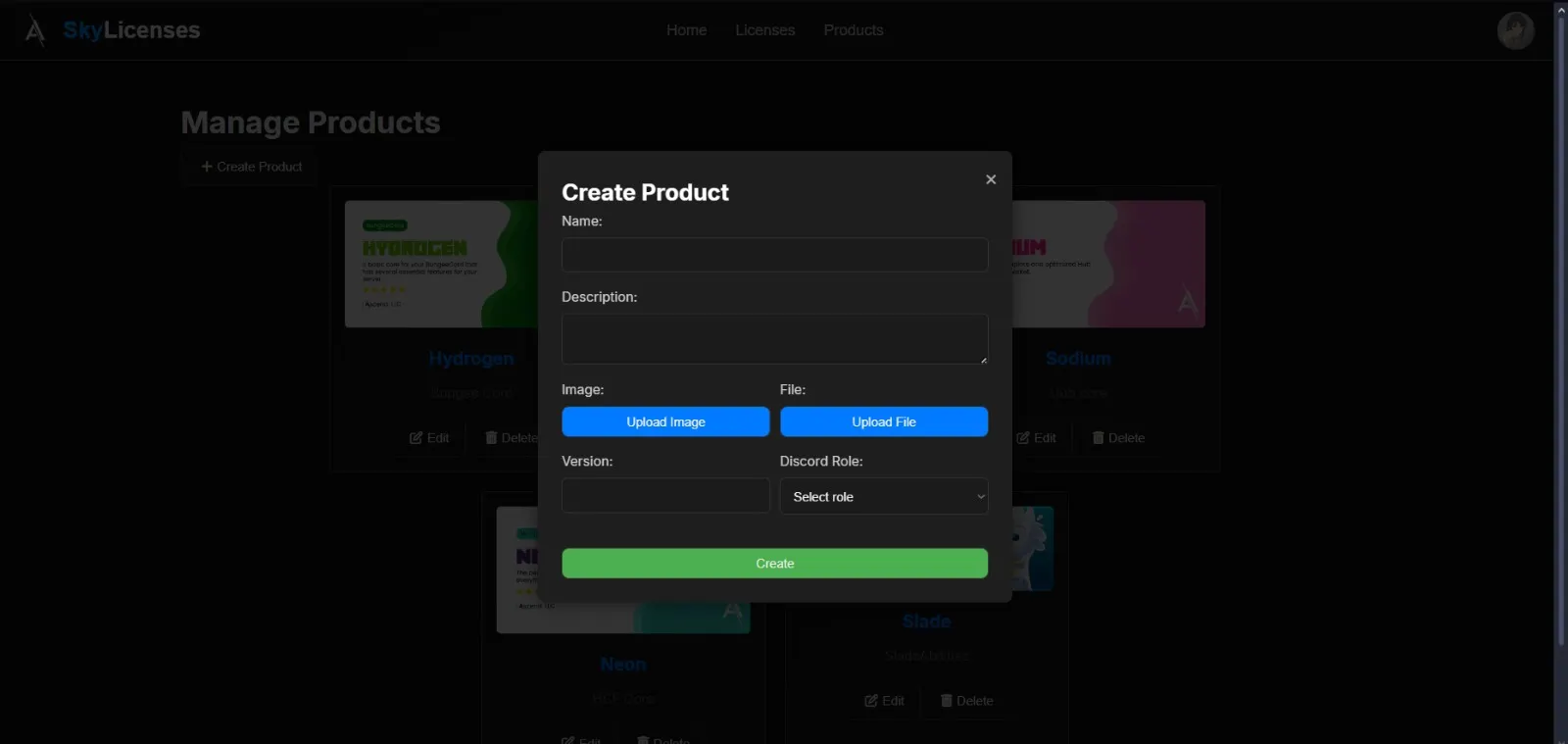Open the user avatar profile menu

(1515, 30)
